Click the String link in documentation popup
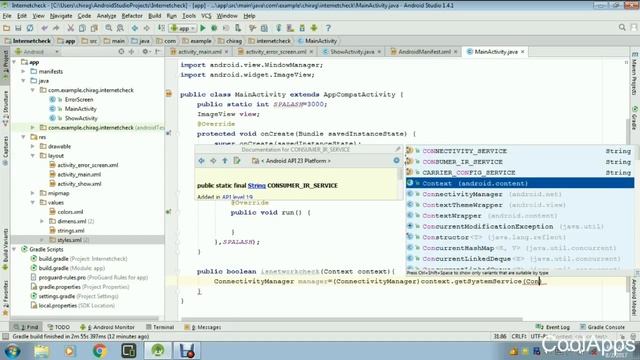The image size is (640, 360). pyautogui.click(x=256, y=185)
